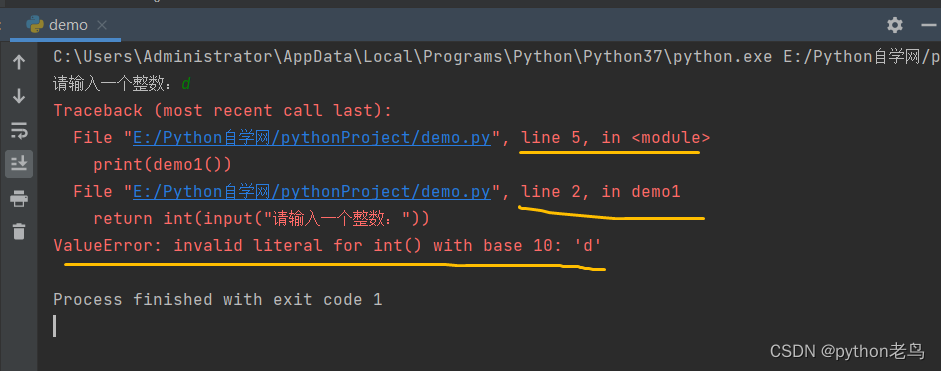Clear all console output with trash icon
This screenshot has height=371, width=941.
(19, 231)
